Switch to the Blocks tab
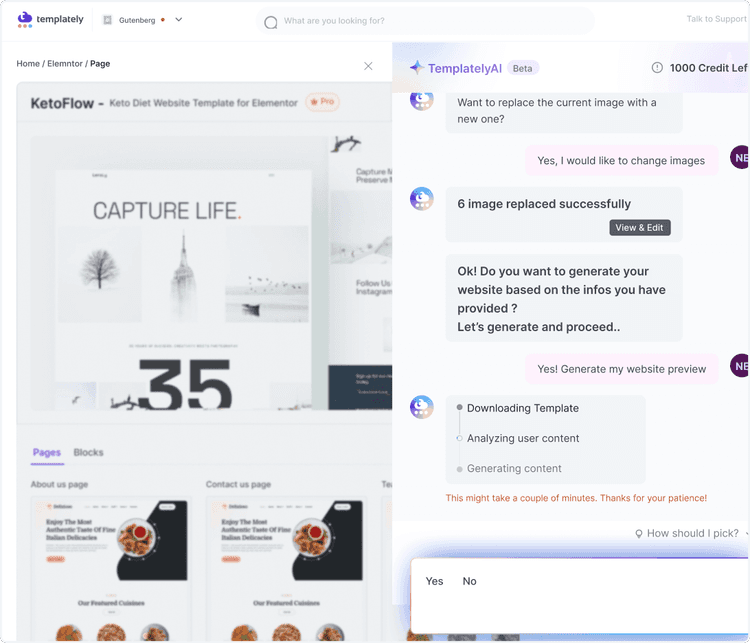Viewport: 750px width, 643px height. click(88, 452)
